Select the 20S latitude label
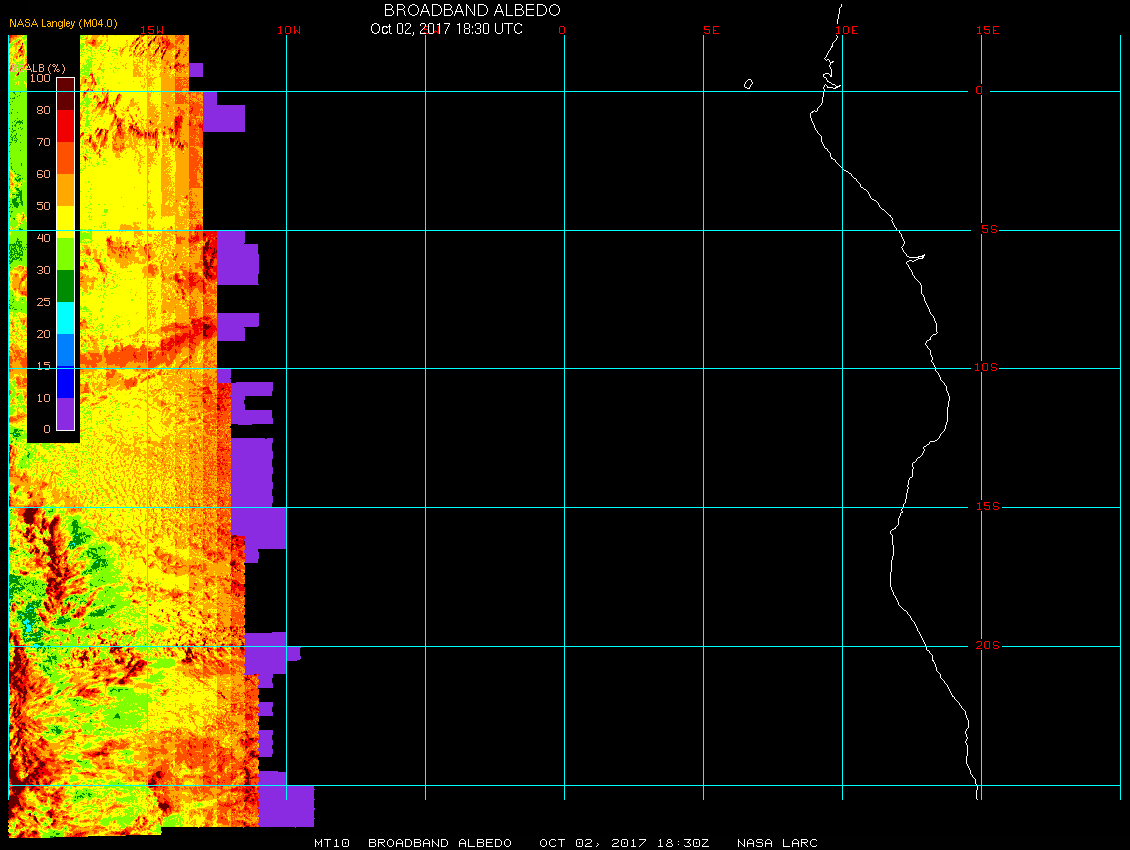Viewport: 1130px width, 850px height. 985,646
